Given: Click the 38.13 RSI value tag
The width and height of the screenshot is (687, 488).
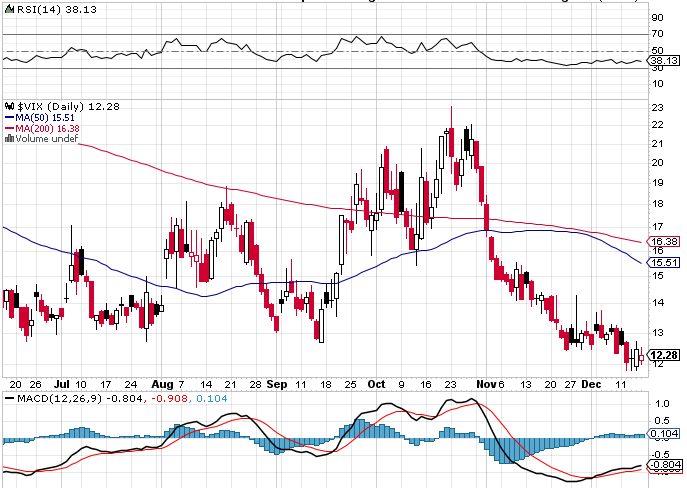Looking at the screenshot, I should click(x=665, y=61).
